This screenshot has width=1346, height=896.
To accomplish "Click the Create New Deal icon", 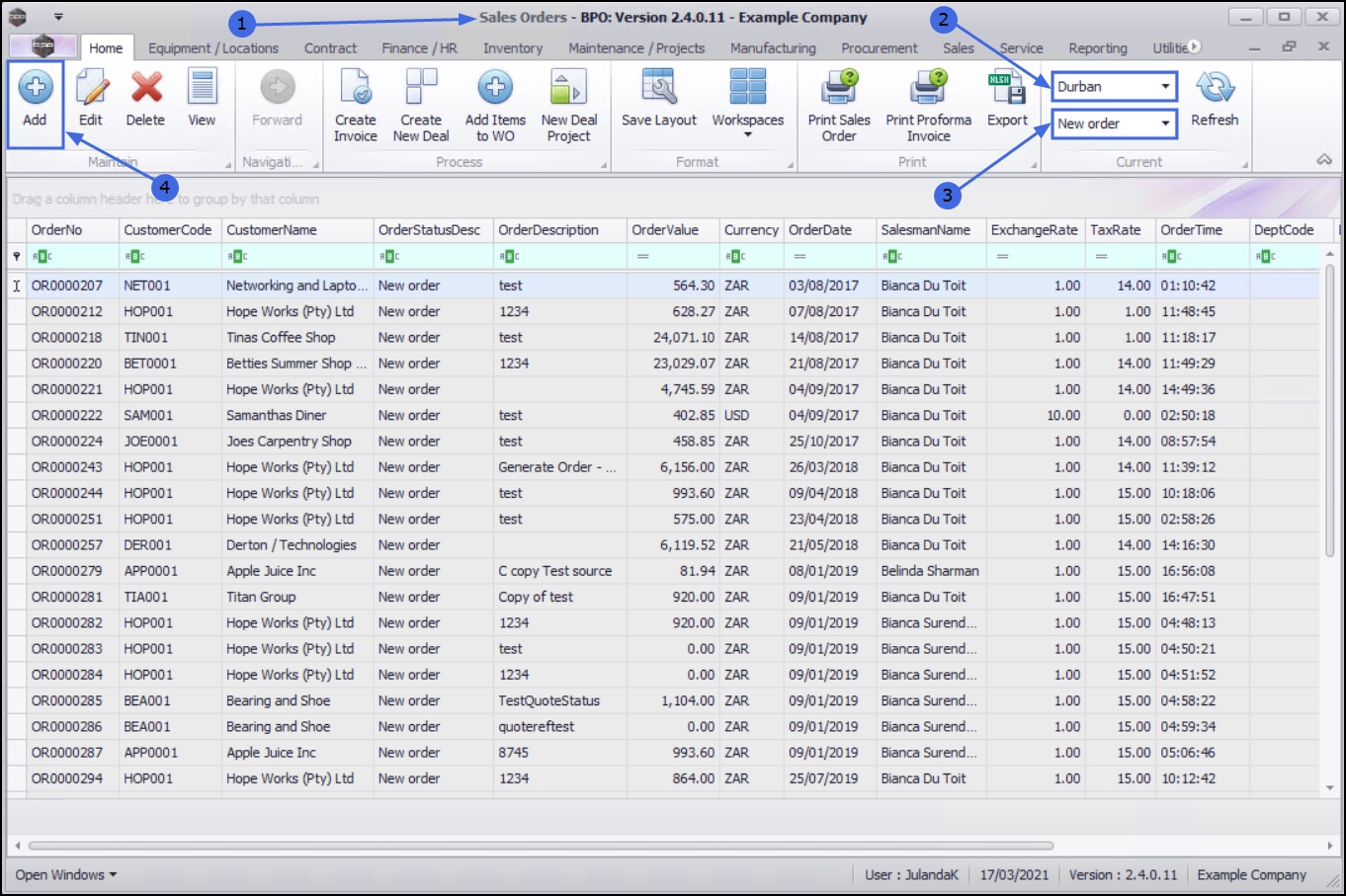I will [421, 88].
